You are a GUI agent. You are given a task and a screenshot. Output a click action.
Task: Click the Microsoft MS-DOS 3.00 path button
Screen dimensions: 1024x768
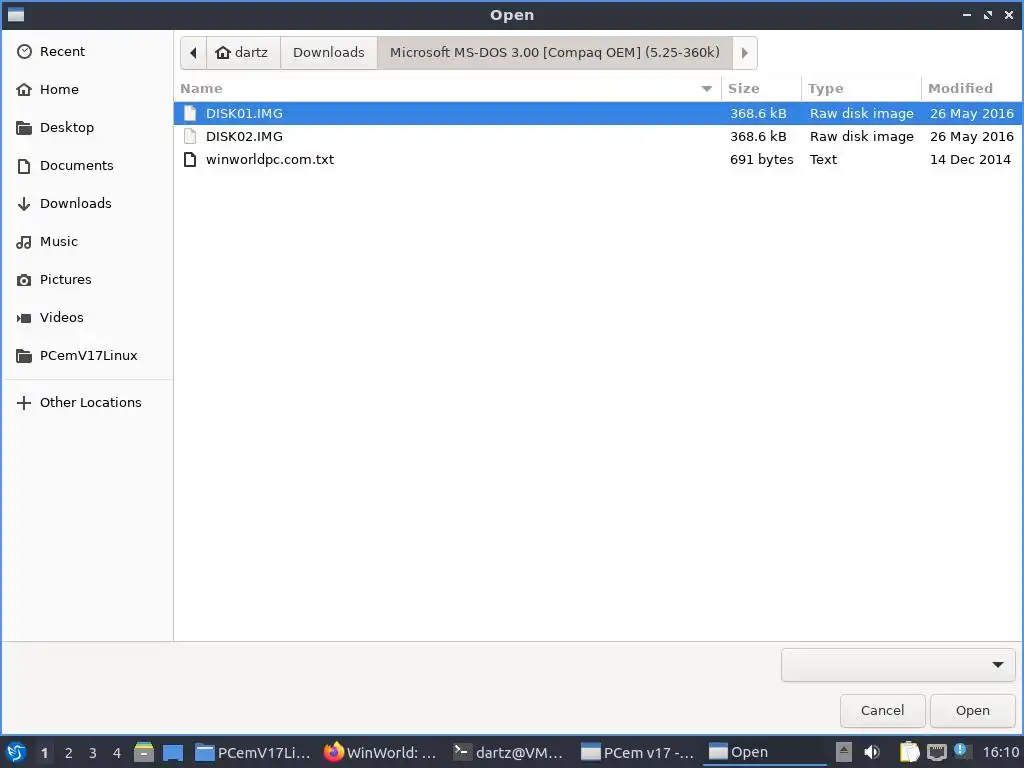[554, 53]
